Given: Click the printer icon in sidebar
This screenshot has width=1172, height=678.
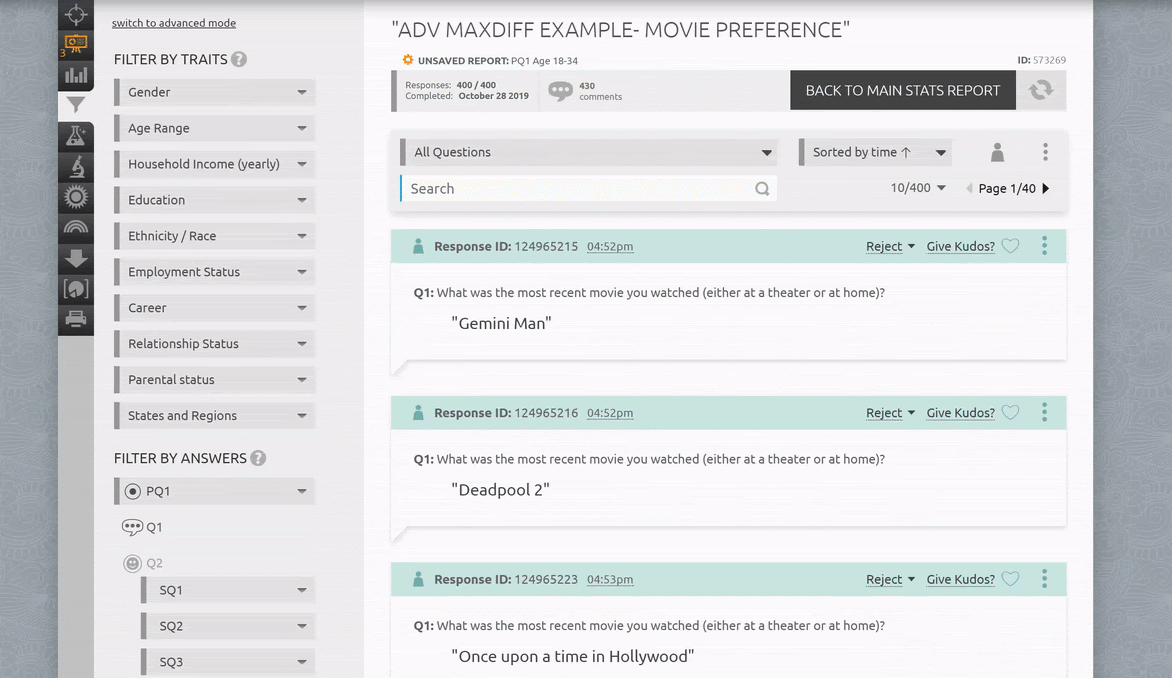Looking at the screenshot, I should tap(75, 319).
